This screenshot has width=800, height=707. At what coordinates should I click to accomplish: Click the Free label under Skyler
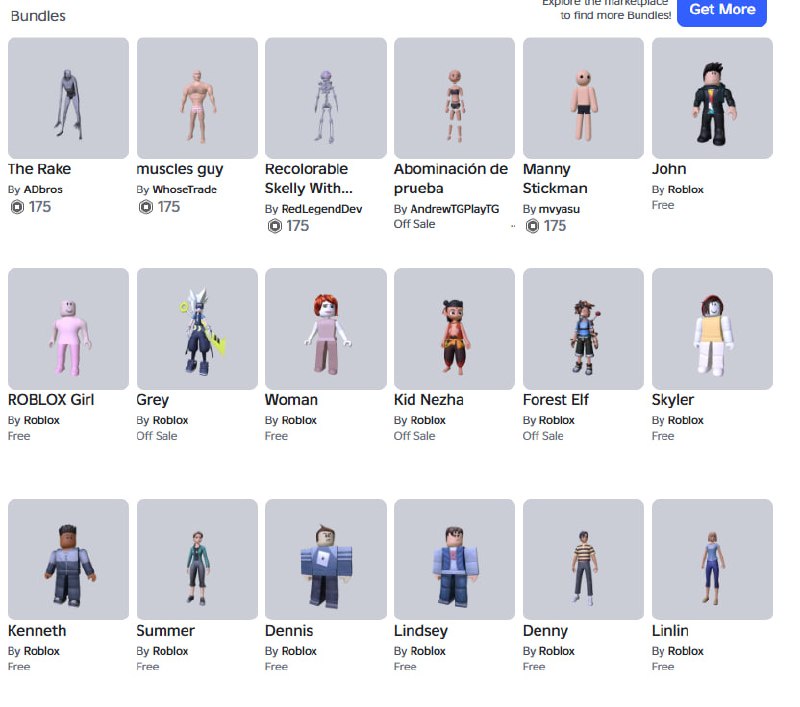pyautogui.click(x=663, y=436)
